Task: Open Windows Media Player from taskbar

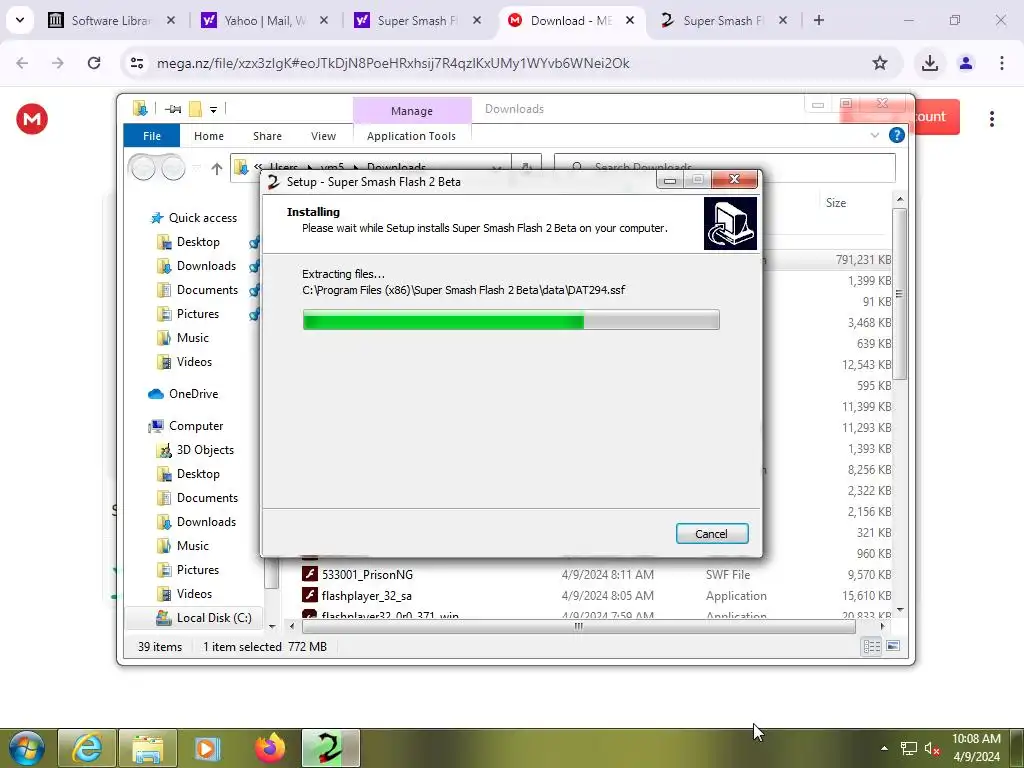Action: (208, 748)
